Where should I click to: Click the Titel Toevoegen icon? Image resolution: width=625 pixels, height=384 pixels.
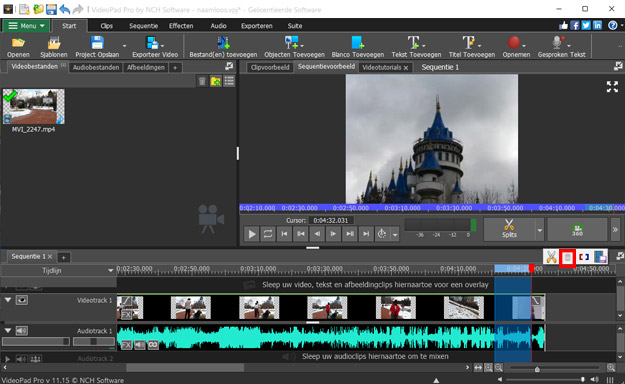468,42
